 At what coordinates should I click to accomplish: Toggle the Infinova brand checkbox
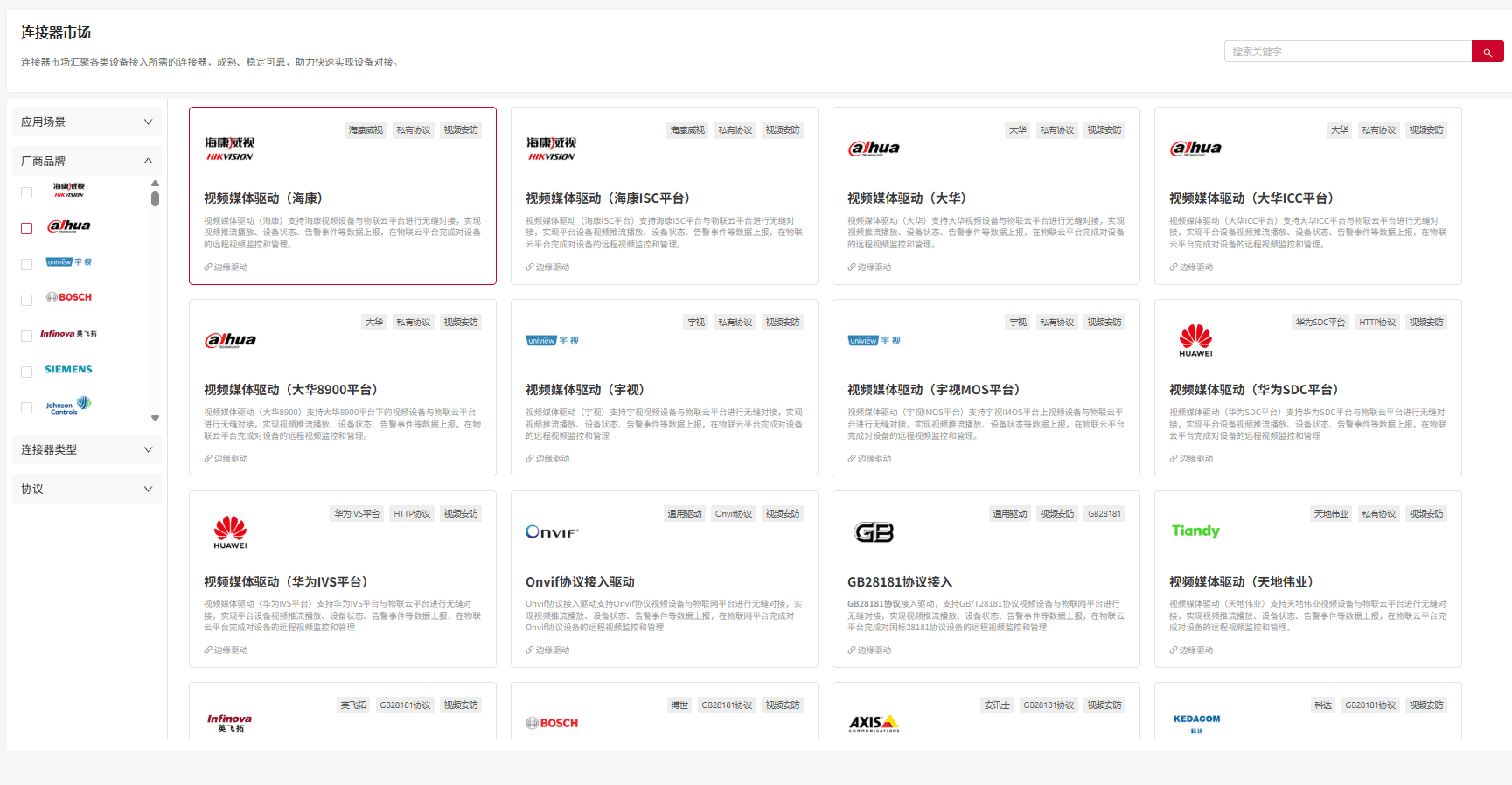(x=26, y=336)
